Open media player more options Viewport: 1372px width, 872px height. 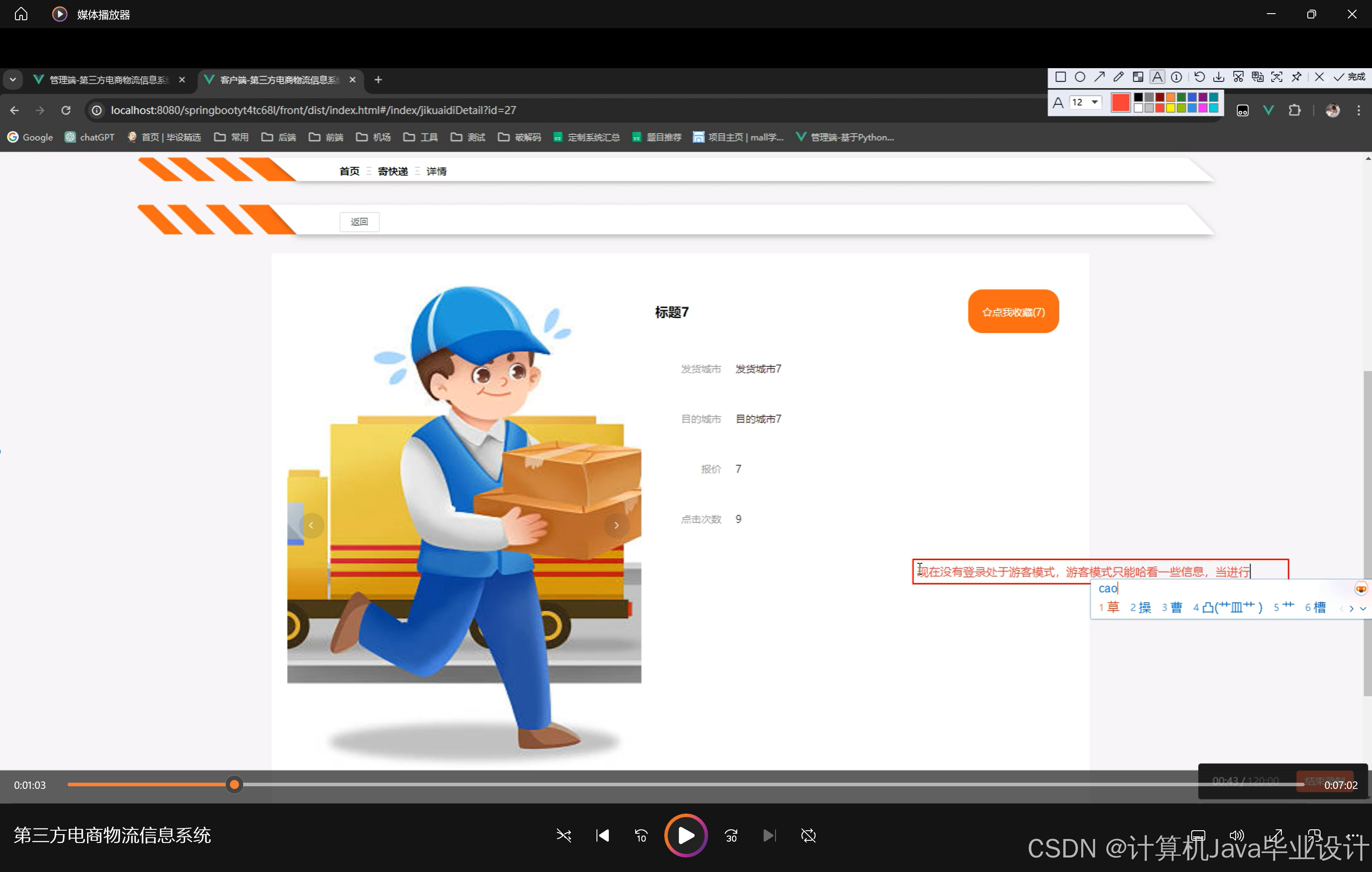[1353, 836]
